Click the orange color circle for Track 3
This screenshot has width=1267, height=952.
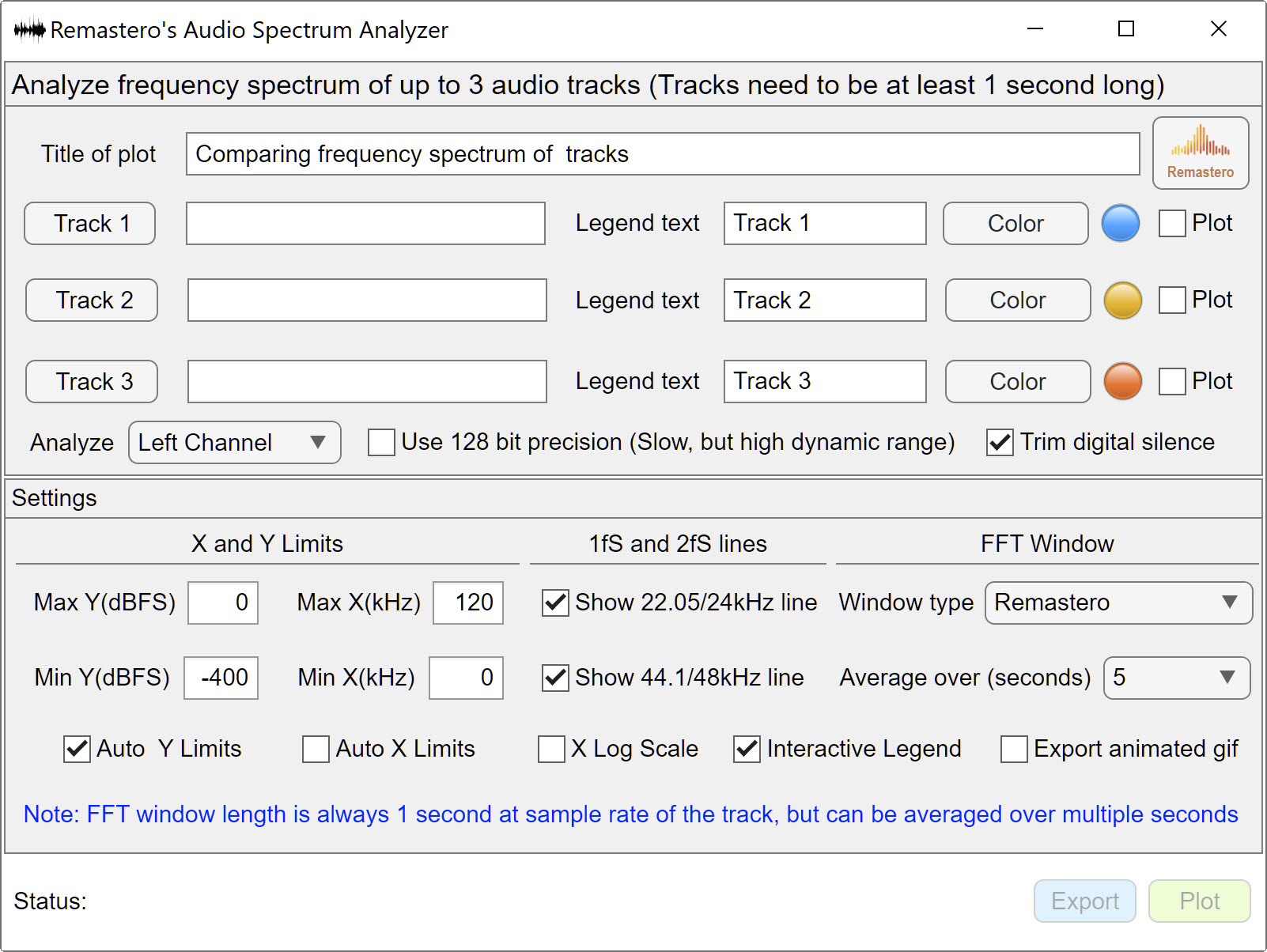tap(1123, 381)
